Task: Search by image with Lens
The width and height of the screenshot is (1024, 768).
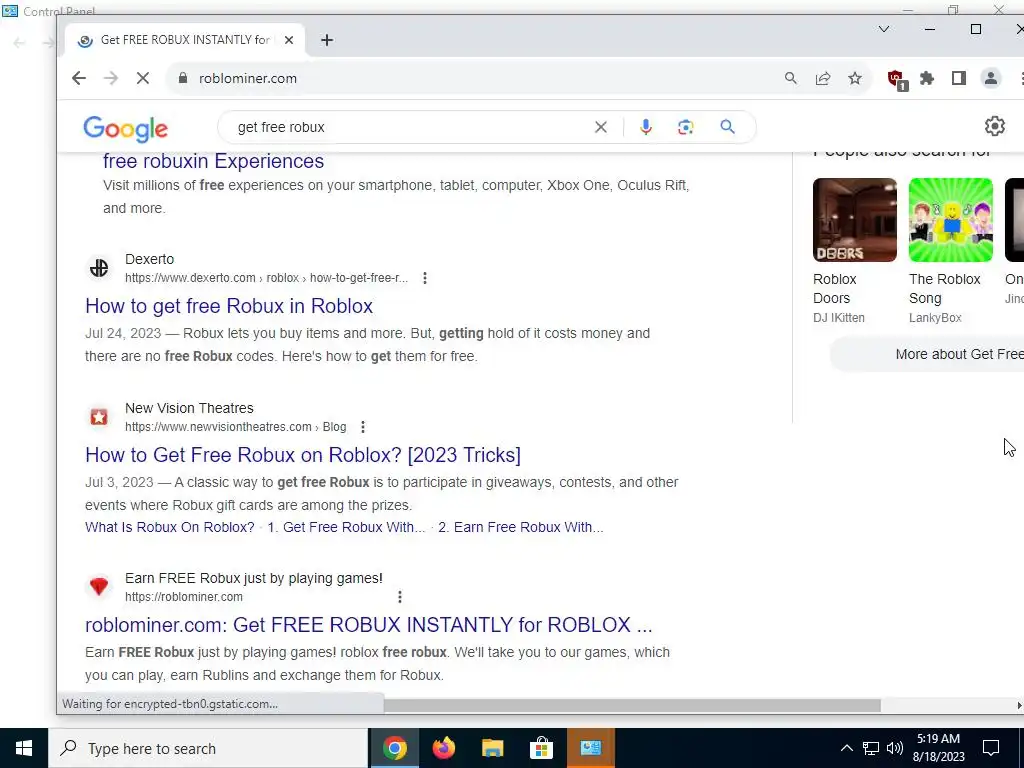Action: [685, 127]
